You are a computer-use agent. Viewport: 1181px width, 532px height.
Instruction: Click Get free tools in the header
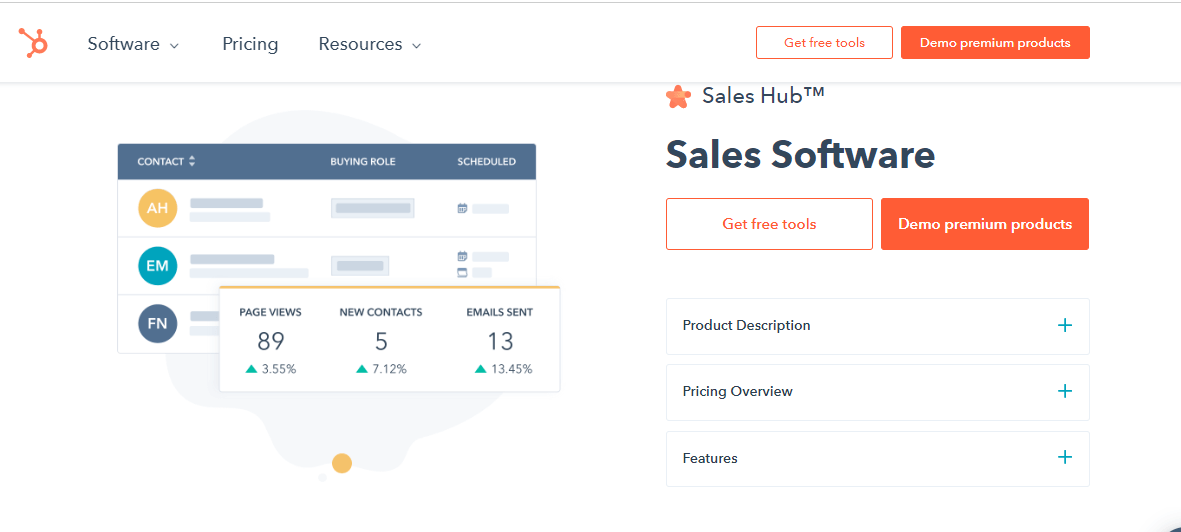click(824, 42)
